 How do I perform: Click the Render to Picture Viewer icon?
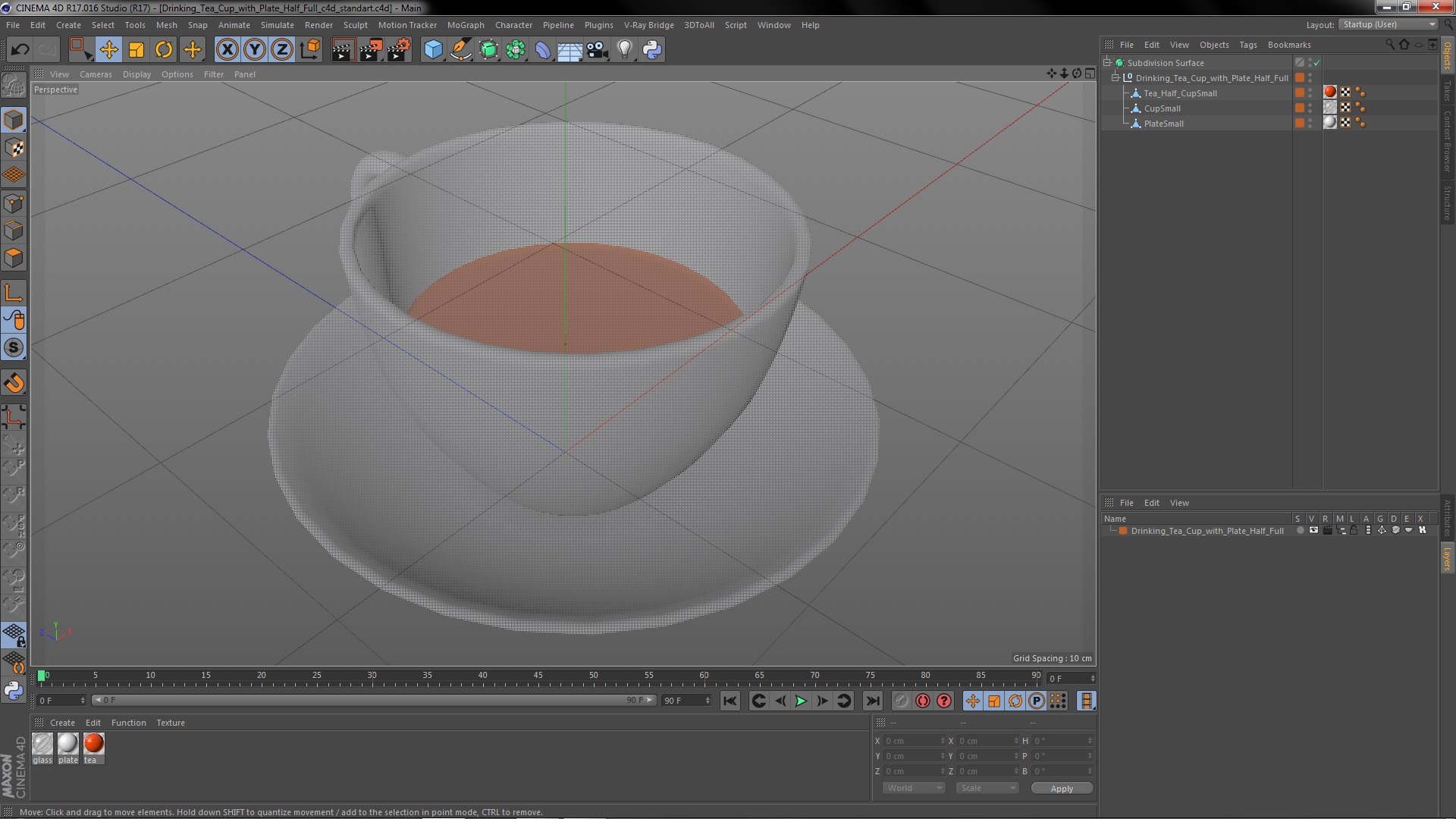pyautogui.click(x=371, y=50)
